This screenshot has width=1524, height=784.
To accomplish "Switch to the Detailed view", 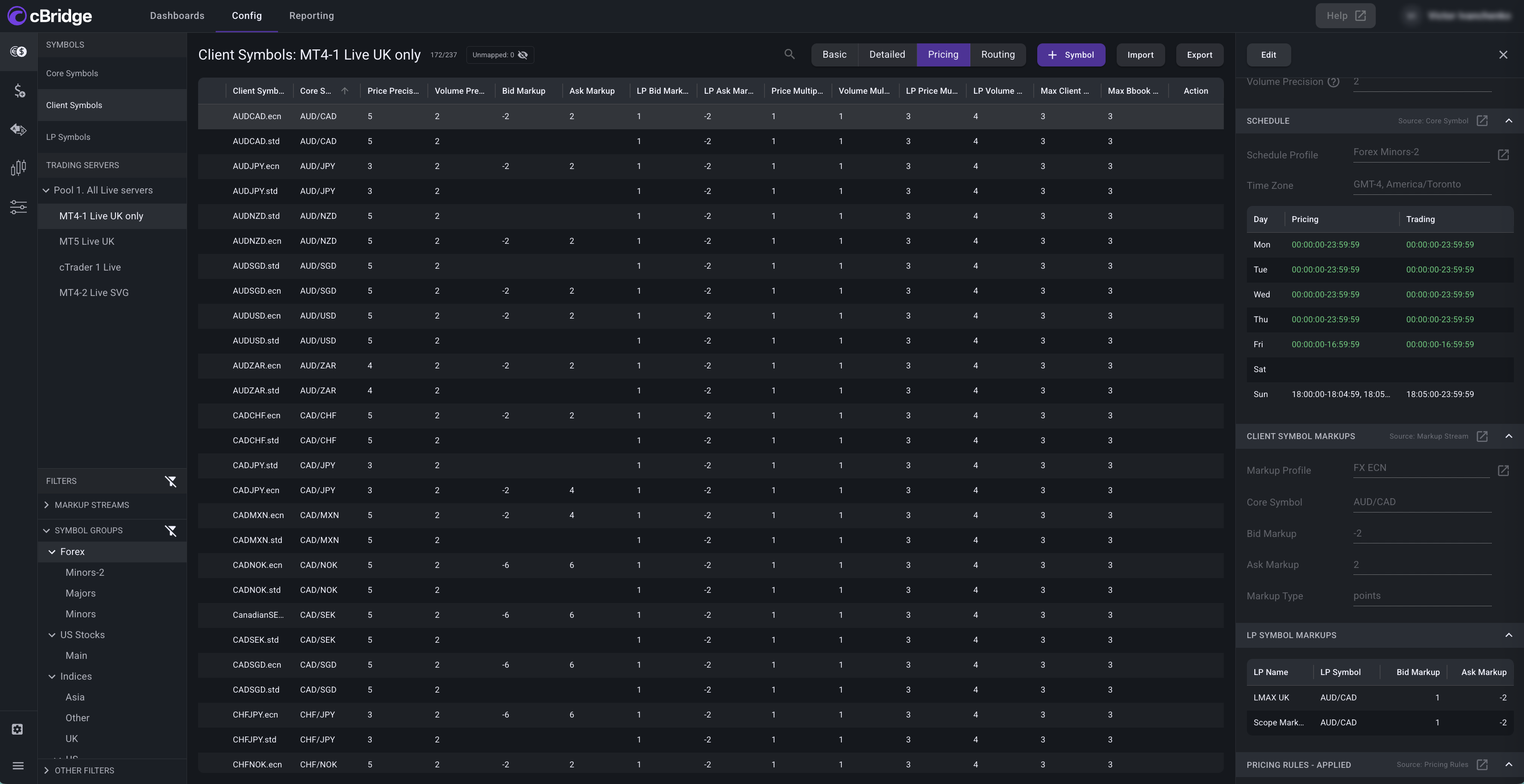I will tap(887, 55).
